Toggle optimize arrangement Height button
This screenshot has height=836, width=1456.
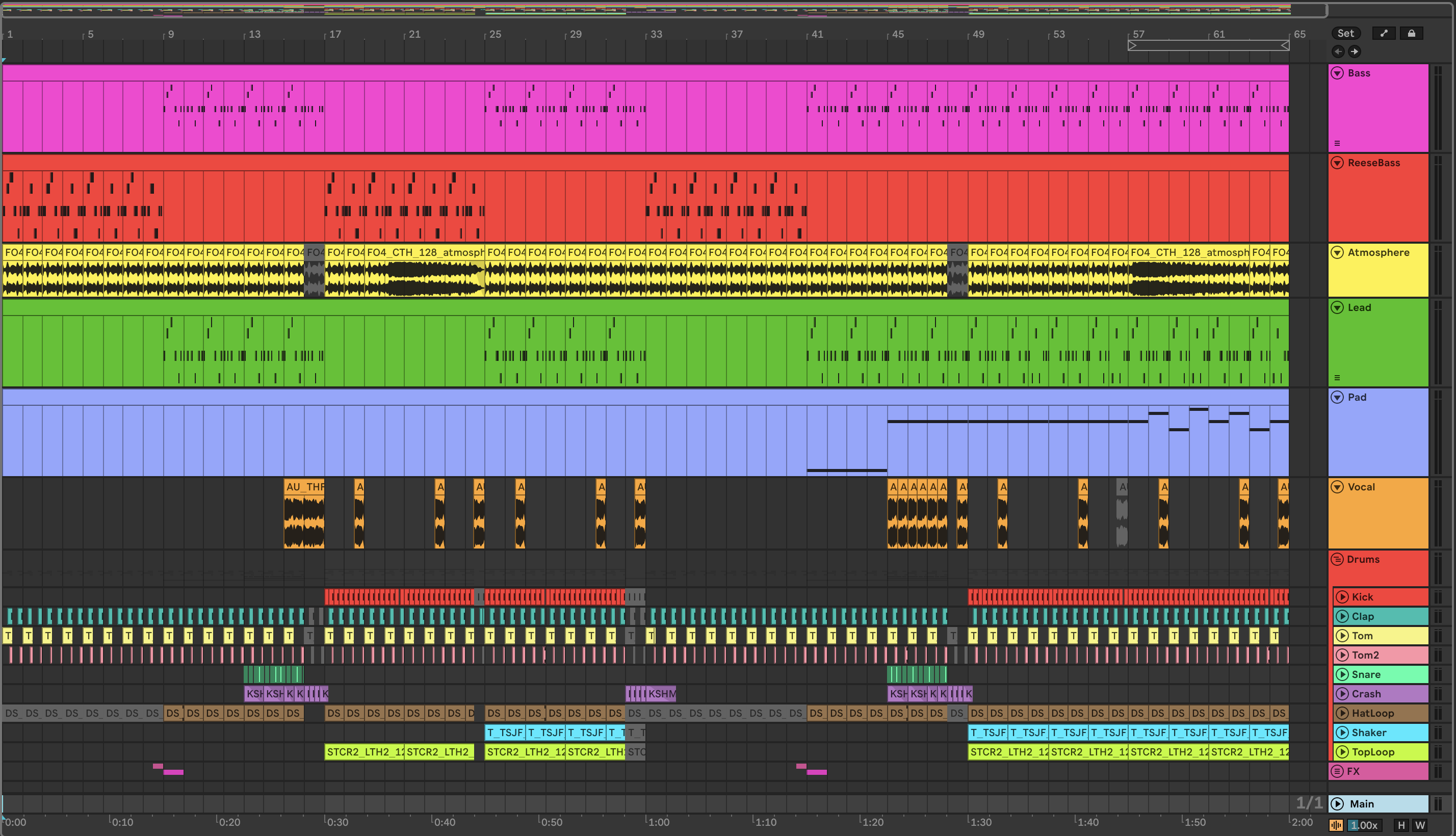pyautogui.click(x=1401, y=825)
